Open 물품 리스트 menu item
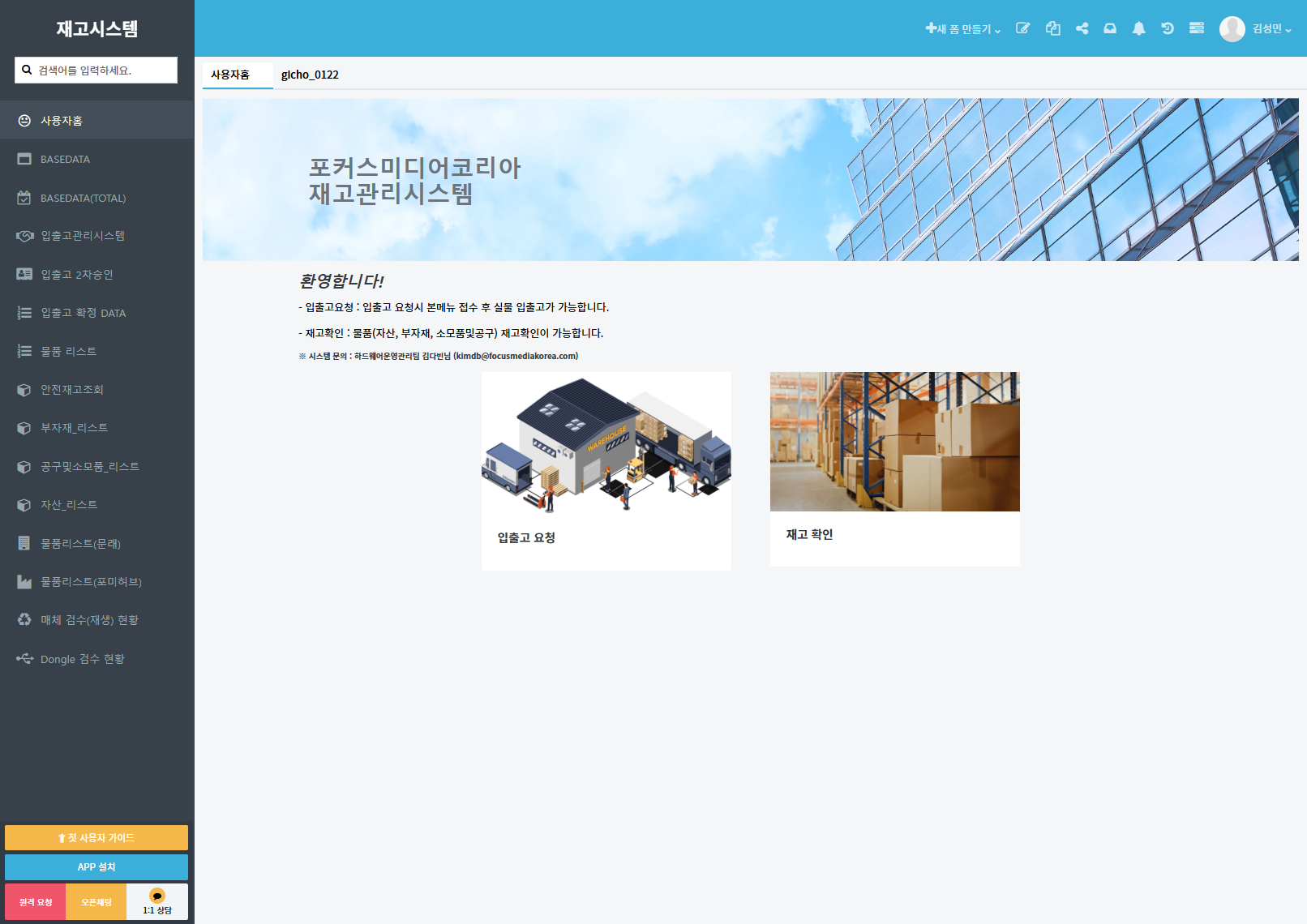The width and height of the screenshot is (1307, 924). [x=97, y=351]
